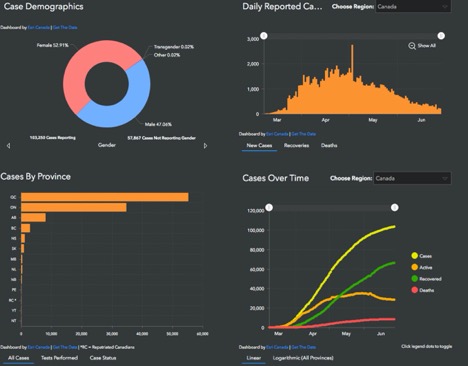The width and height of the screenshot is (468, 366).
Task: Go to previous Case Demographics chart
Action: click(8, 146)
